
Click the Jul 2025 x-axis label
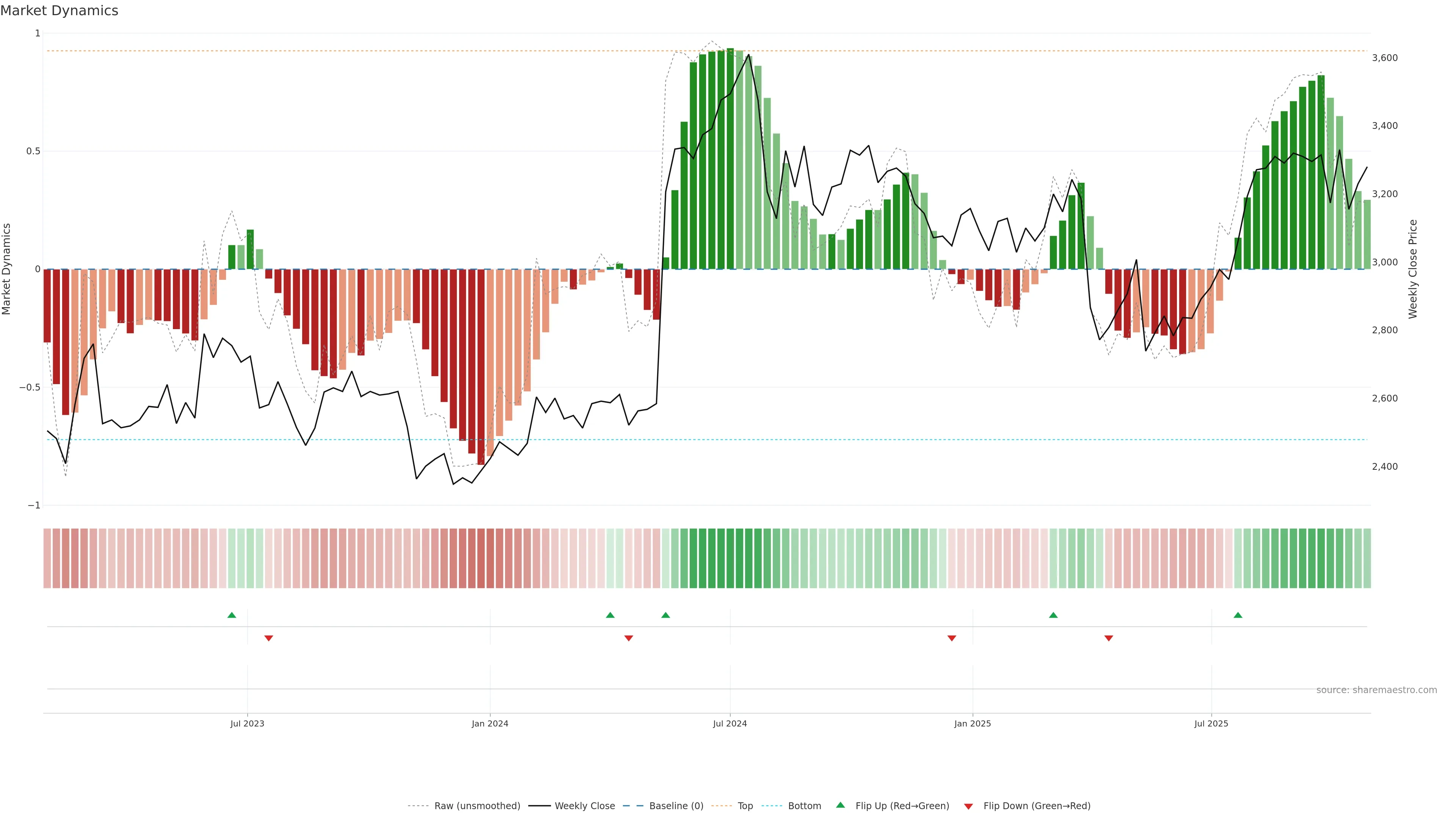[x=1211, y=723]
